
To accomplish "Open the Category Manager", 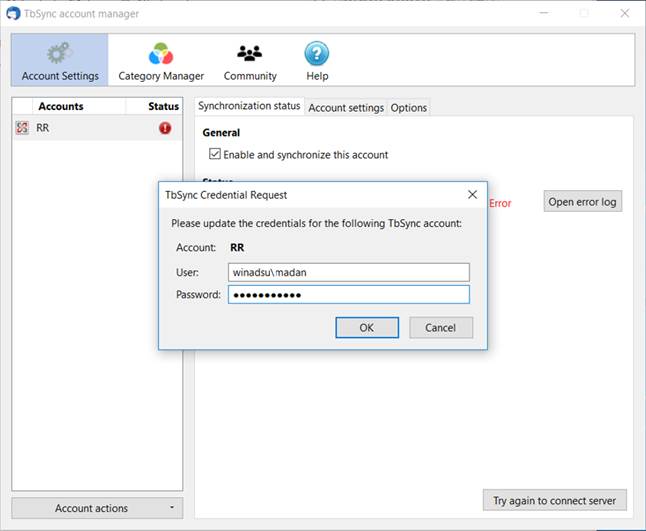I will point(161,61).
